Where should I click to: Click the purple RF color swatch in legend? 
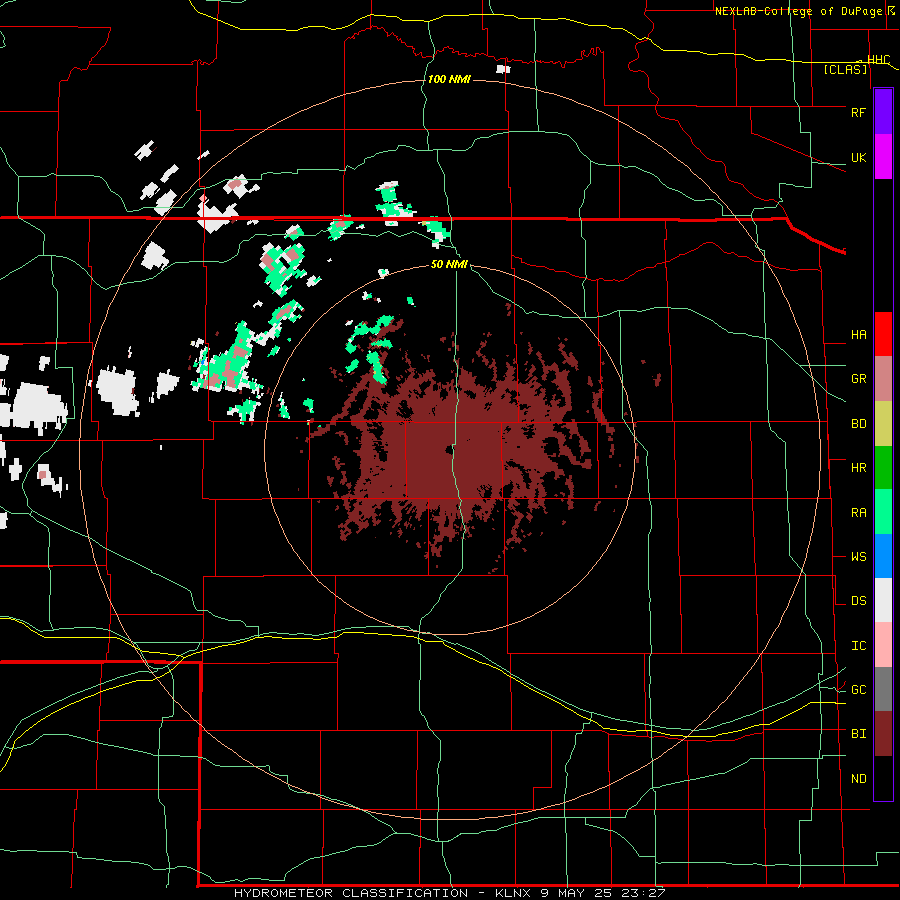tap(883, 112)
